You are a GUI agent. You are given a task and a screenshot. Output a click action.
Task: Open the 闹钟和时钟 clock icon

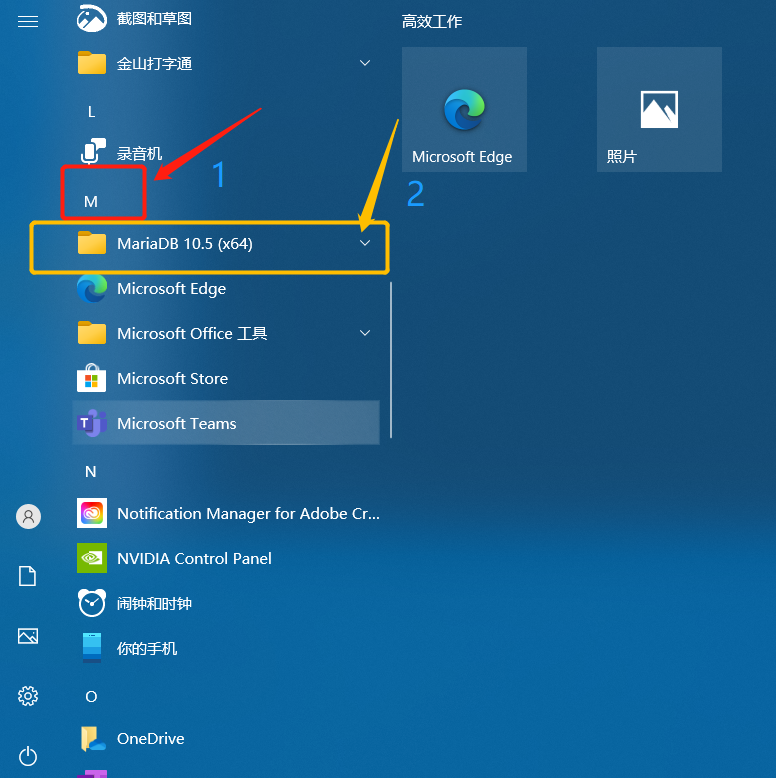(92, 603)
